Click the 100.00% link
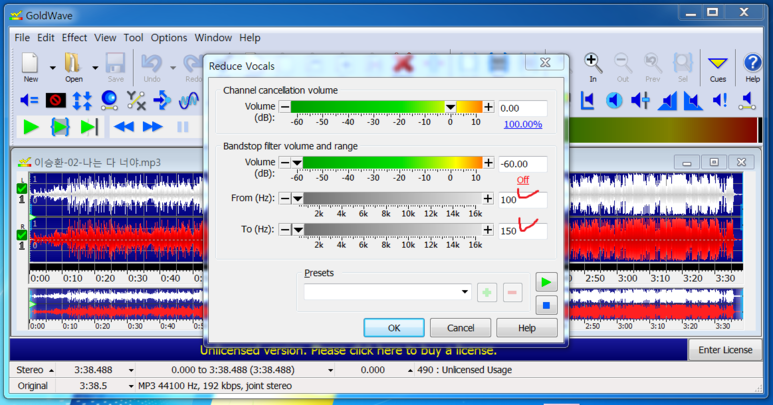This screenshot has height=405, width=773. [x=523, y=124]
